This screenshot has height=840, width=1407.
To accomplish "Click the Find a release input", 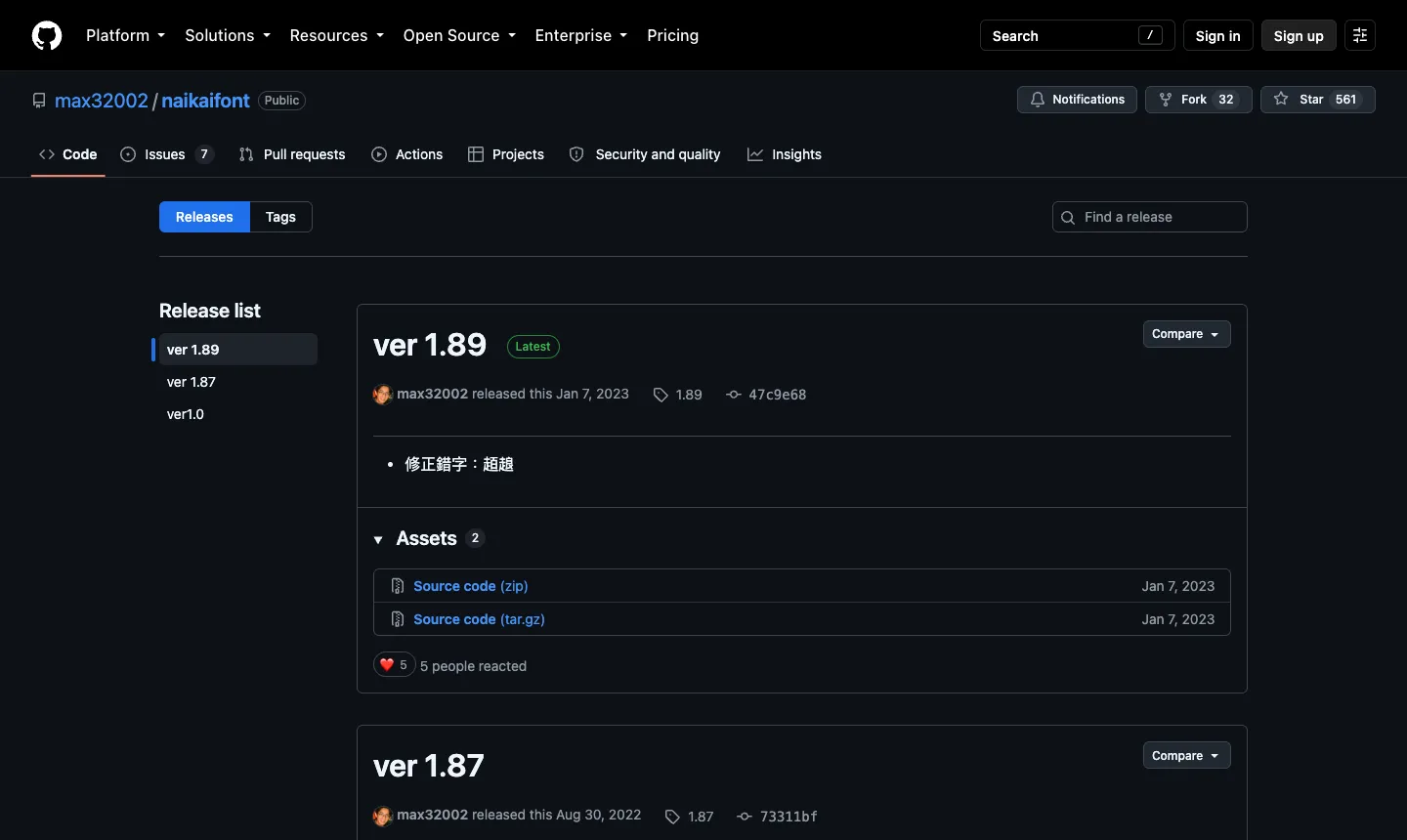I will point(1150,217).
